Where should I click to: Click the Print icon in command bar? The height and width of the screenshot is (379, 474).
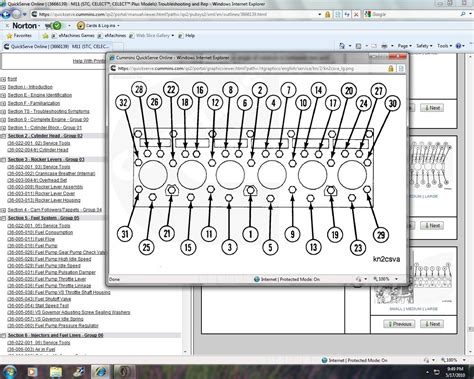pyautogui.click(x=384, y=46)
